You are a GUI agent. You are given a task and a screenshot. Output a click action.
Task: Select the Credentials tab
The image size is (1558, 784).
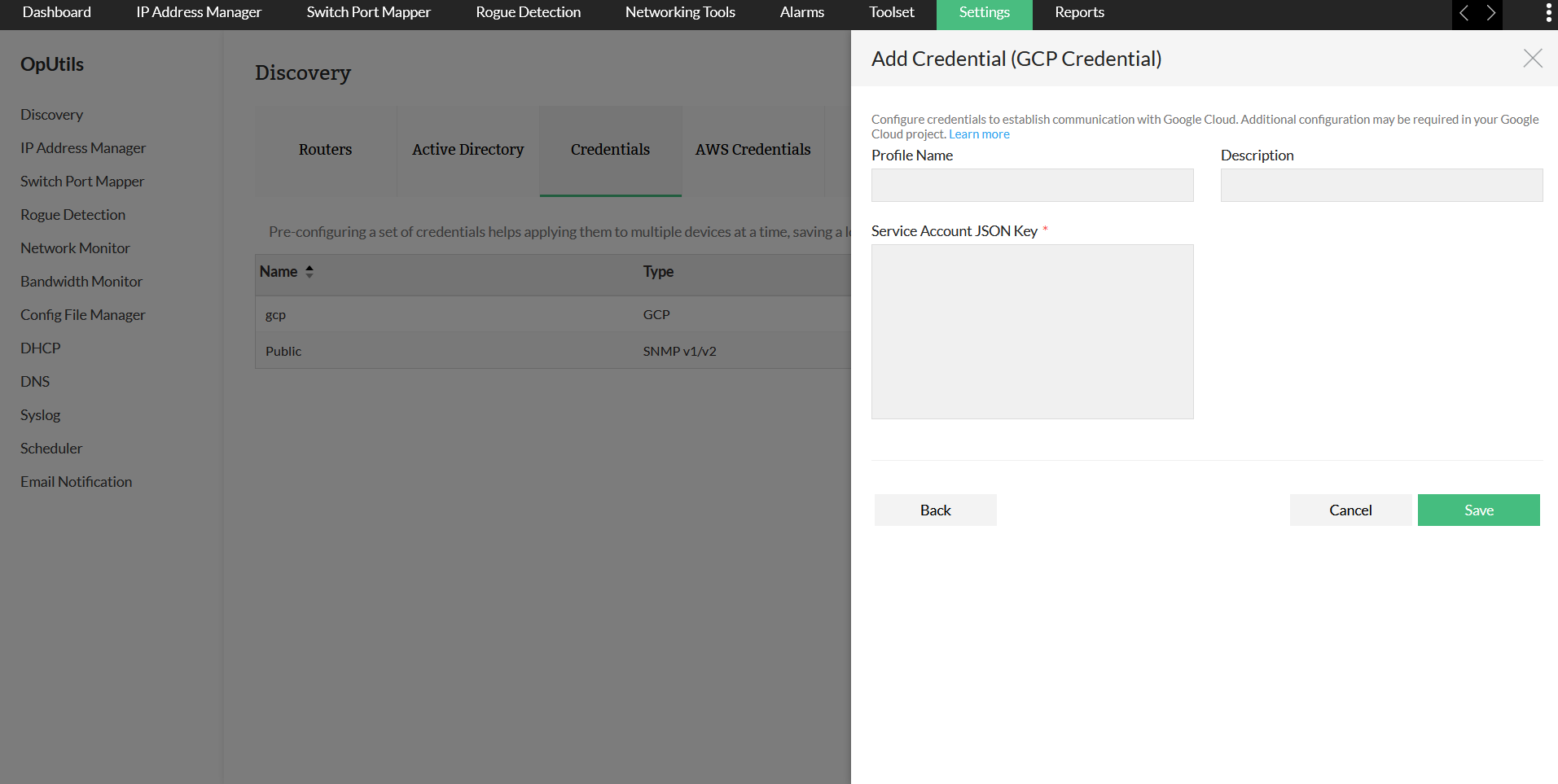pos(611,151)
